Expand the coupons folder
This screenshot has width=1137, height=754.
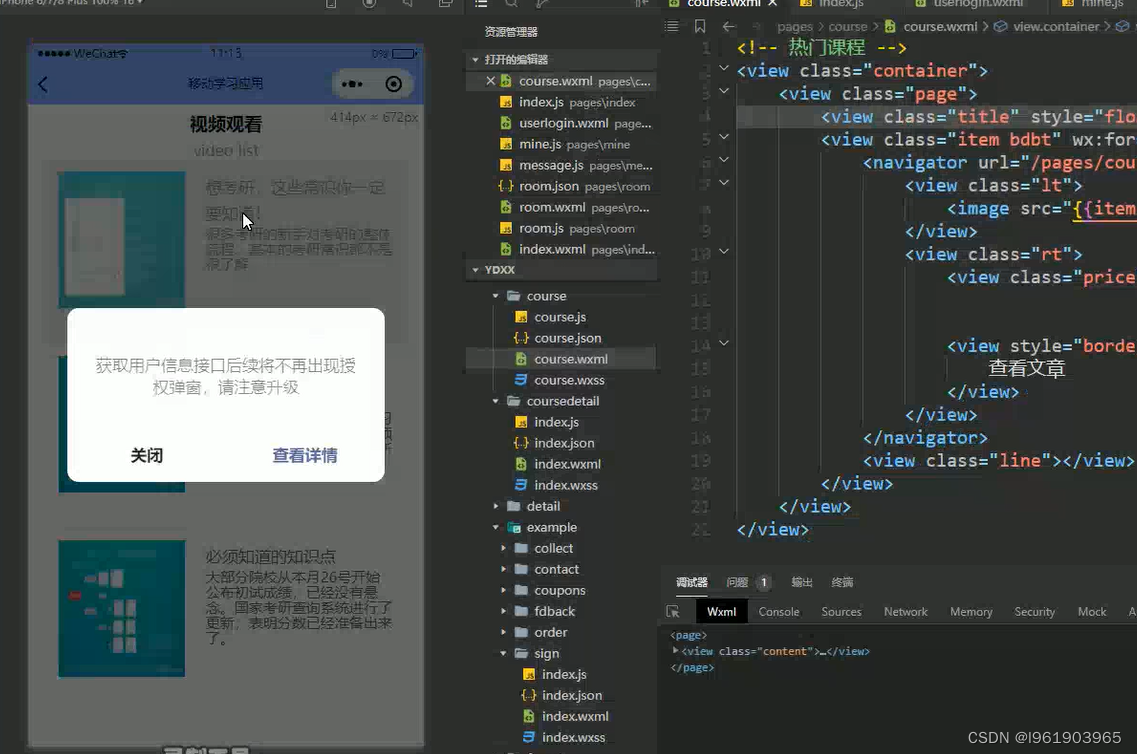[503, 590]
